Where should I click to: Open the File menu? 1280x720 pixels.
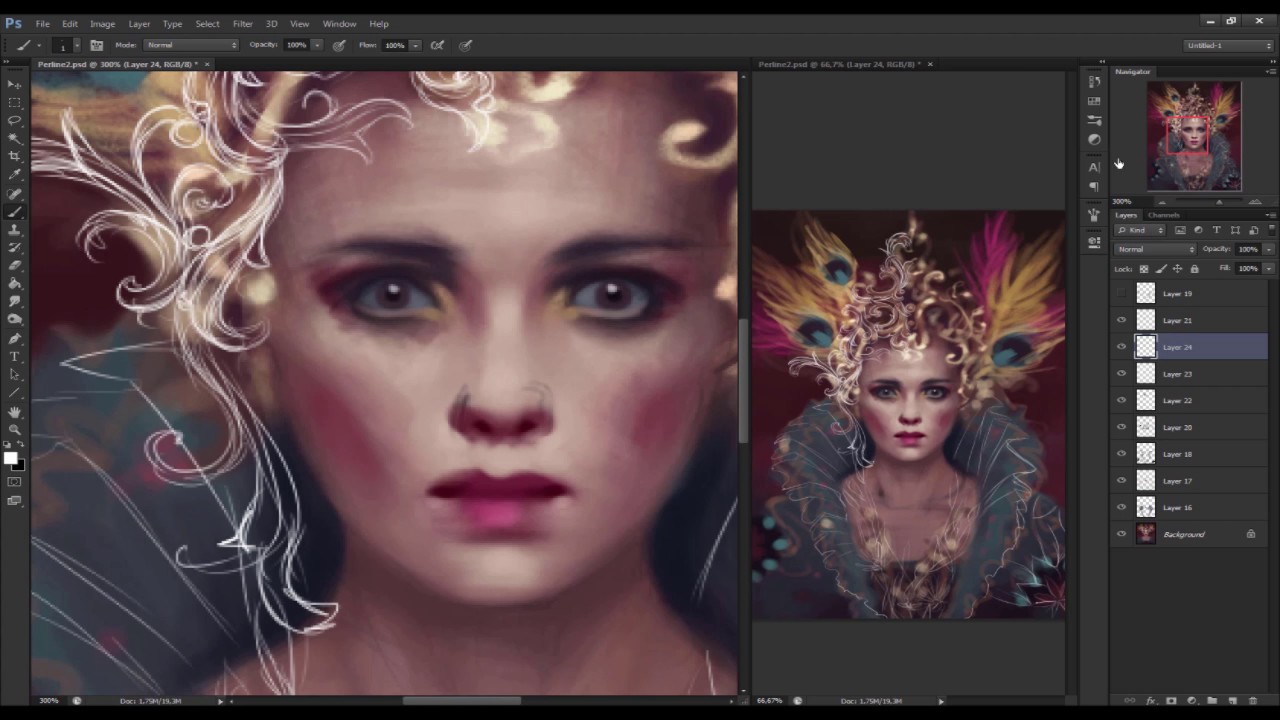(43, 24)
